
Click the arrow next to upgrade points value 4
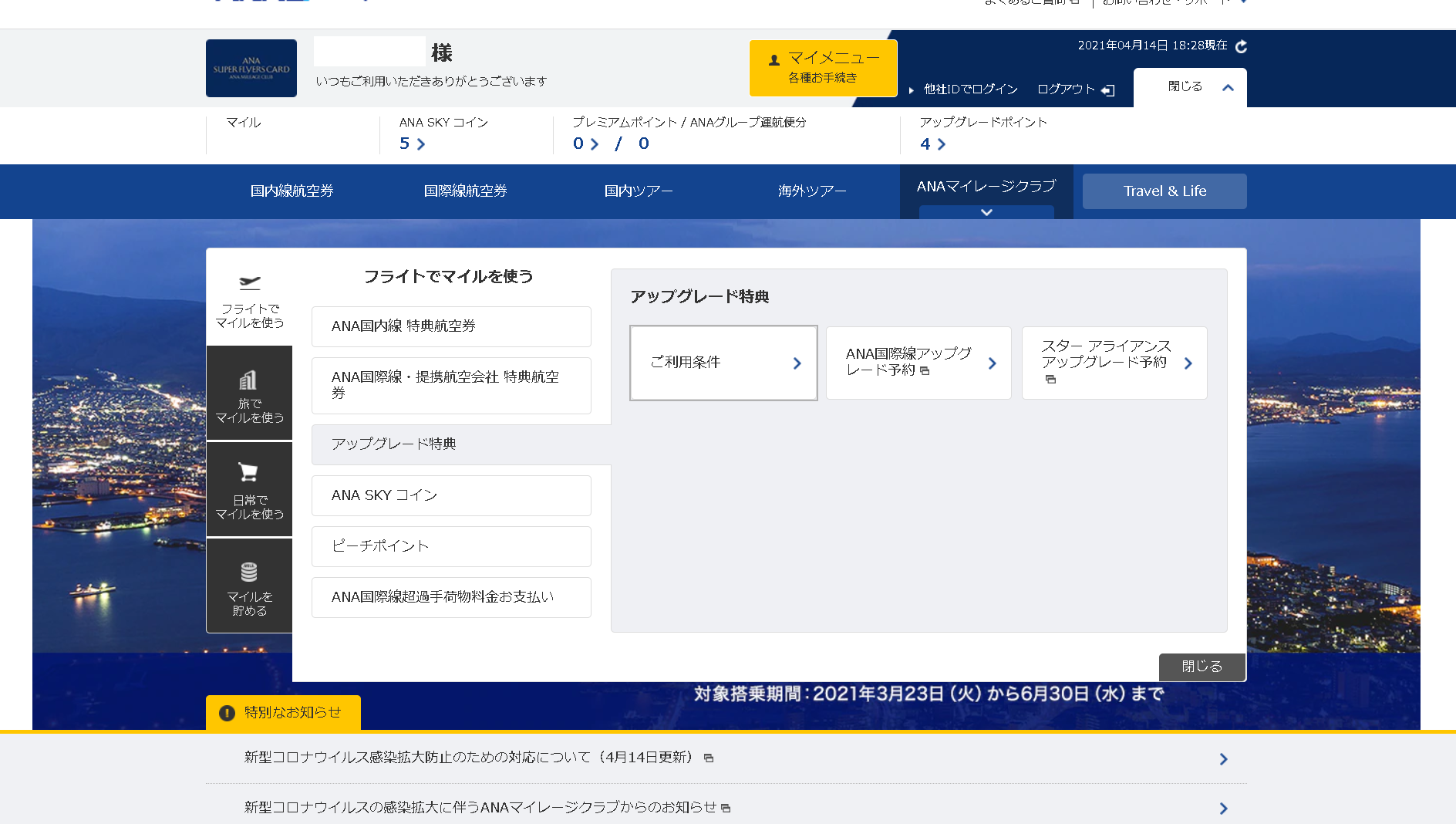coord(942,144)
